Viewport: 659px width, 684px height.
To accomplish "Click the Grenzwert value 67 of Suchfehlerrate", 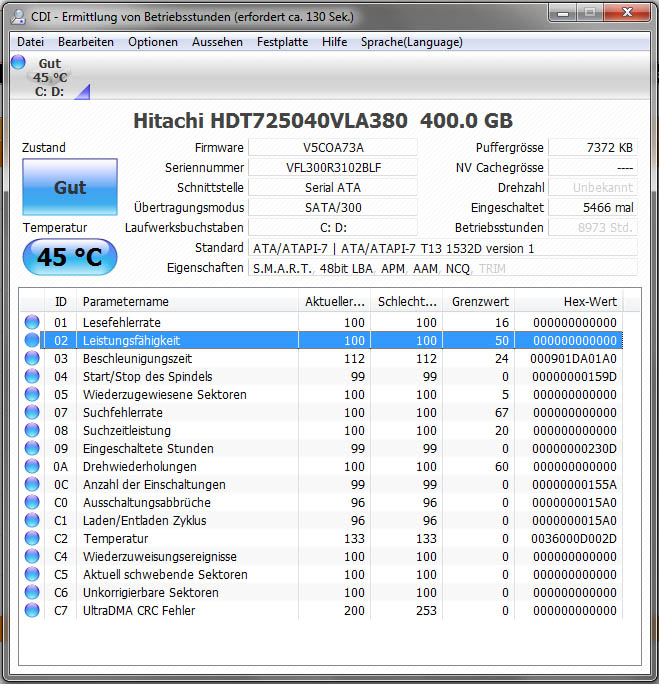I will tap(502, 412).
